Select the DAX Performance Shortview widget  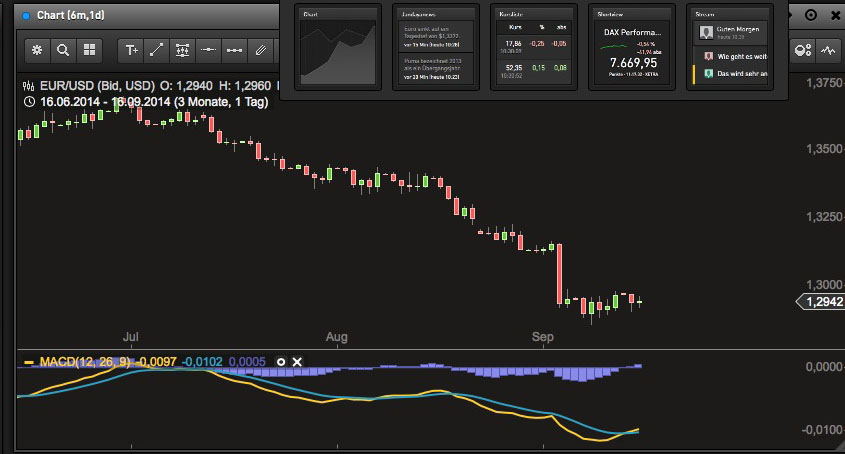point(632,47)
